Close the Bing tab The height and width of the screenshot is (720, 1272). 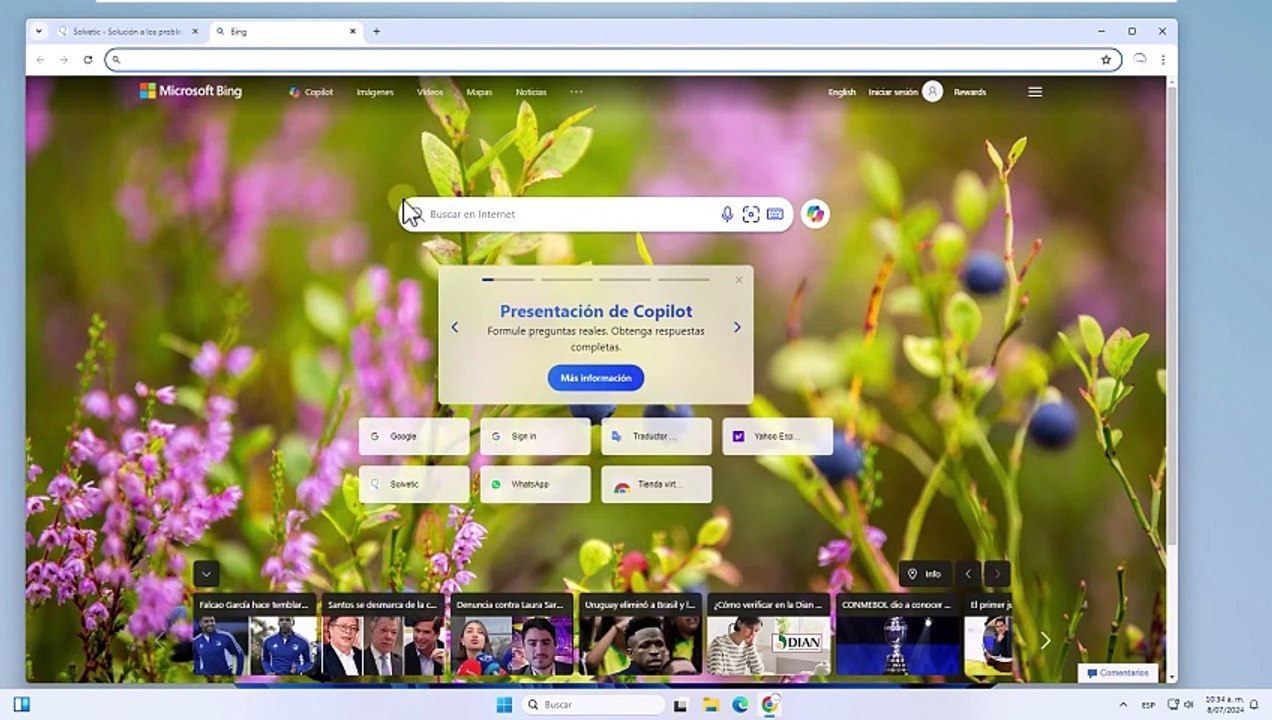[x=352, y=31]
